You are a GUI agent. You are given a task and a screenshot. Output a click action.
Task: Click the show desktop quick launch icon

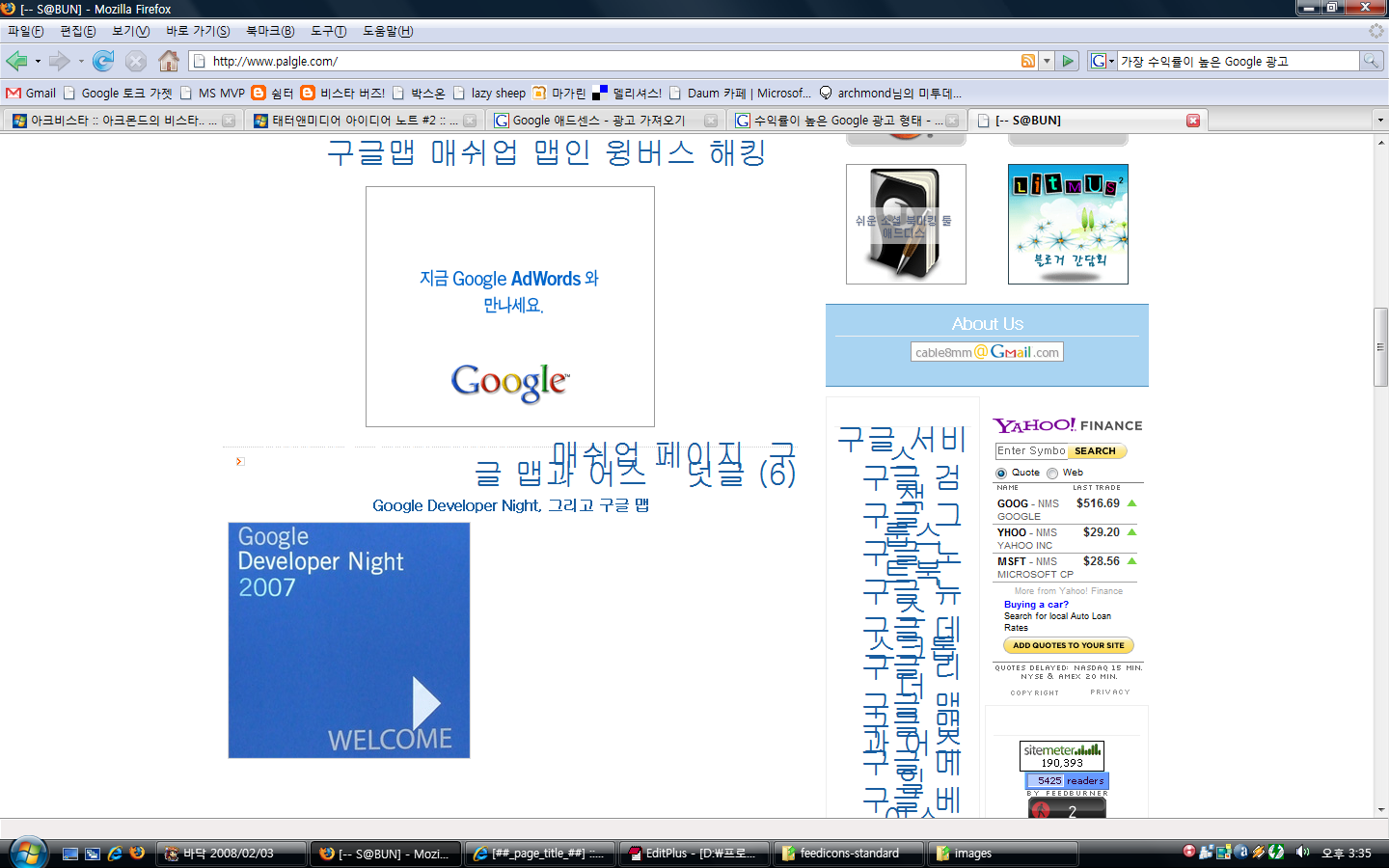pos(70,854)
